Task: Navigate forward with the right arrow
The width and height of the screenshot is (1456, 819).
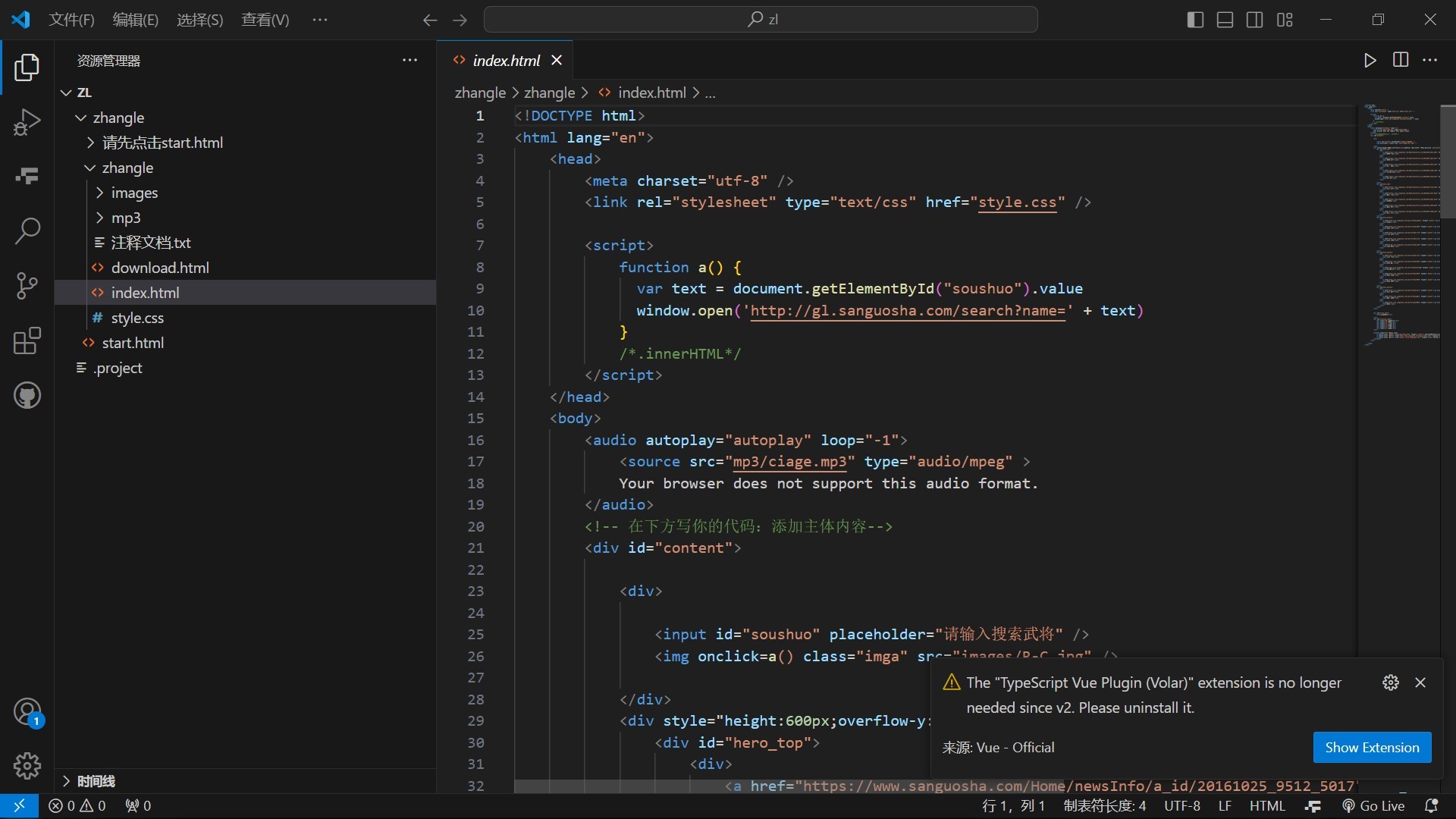Action: point(460,20)
